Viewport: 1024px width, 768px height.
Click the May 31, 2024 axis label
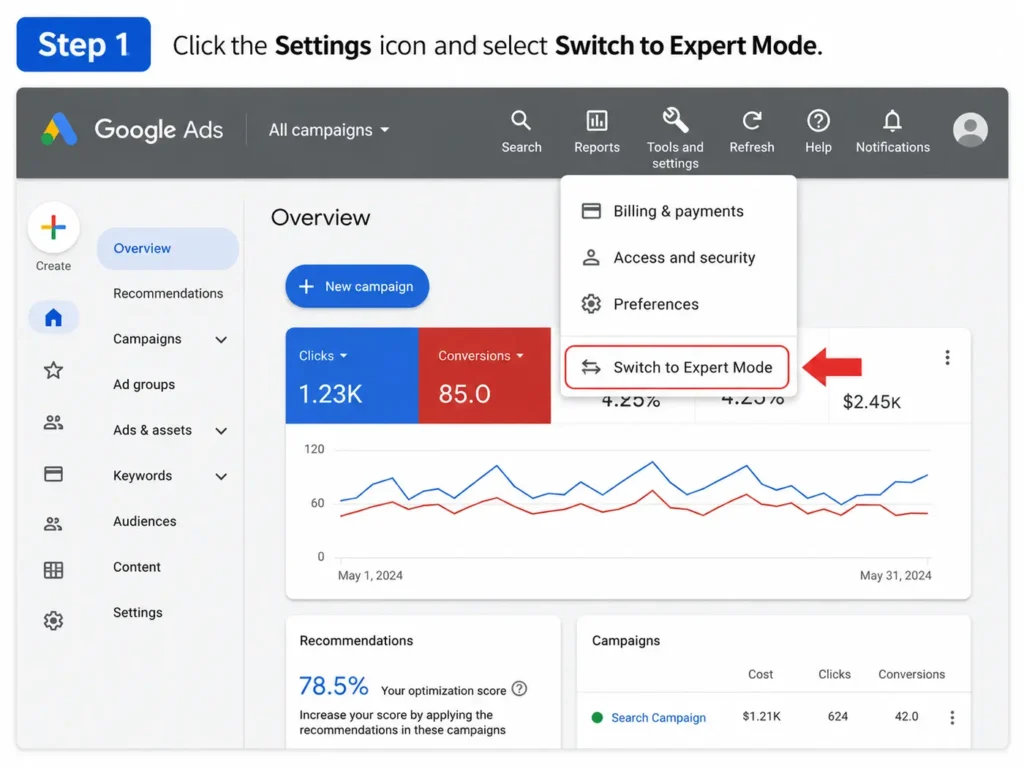tap(895, 575)
